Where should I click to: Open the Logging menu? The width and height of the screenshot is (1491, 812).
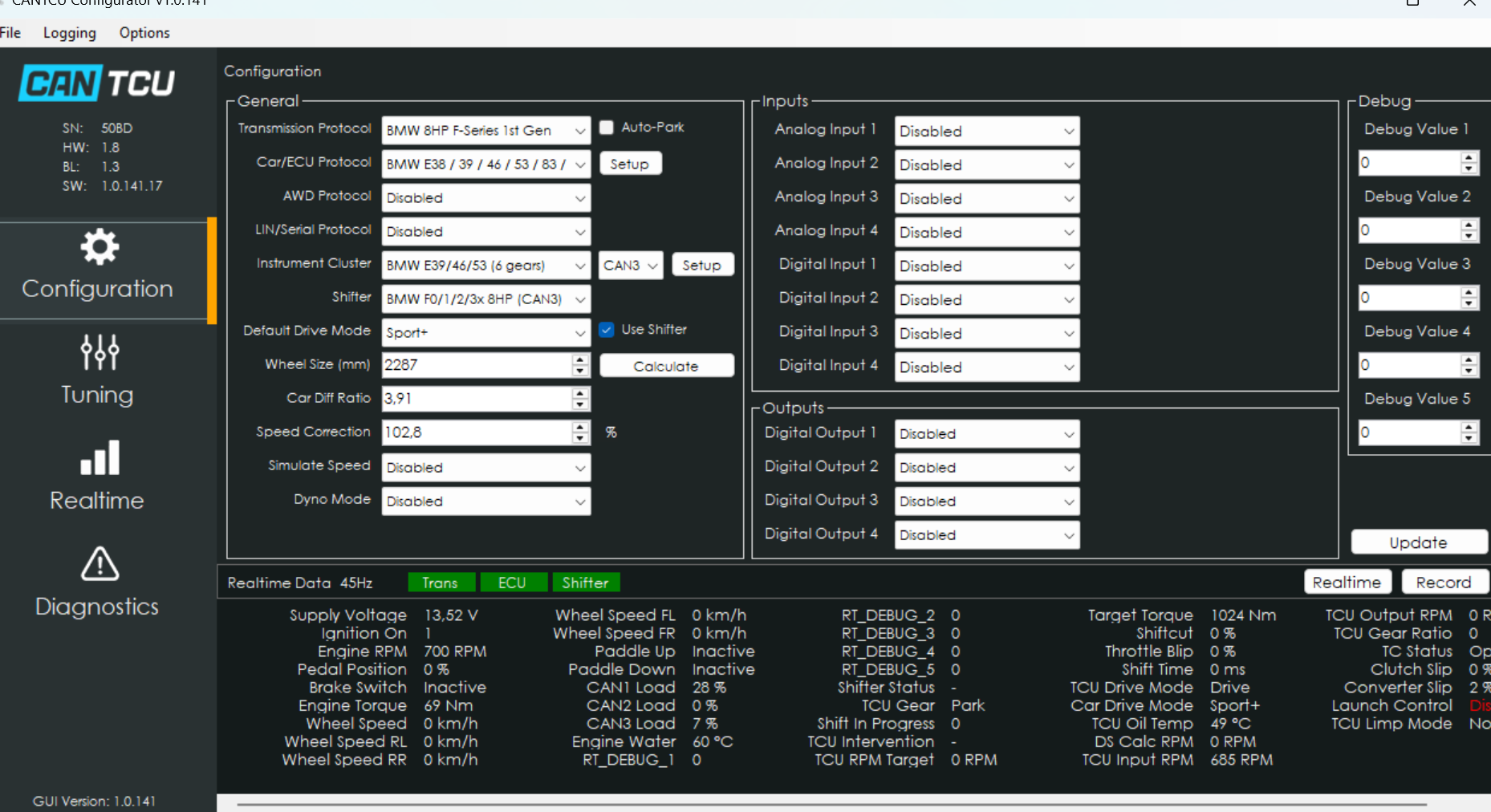pos(70,33)
